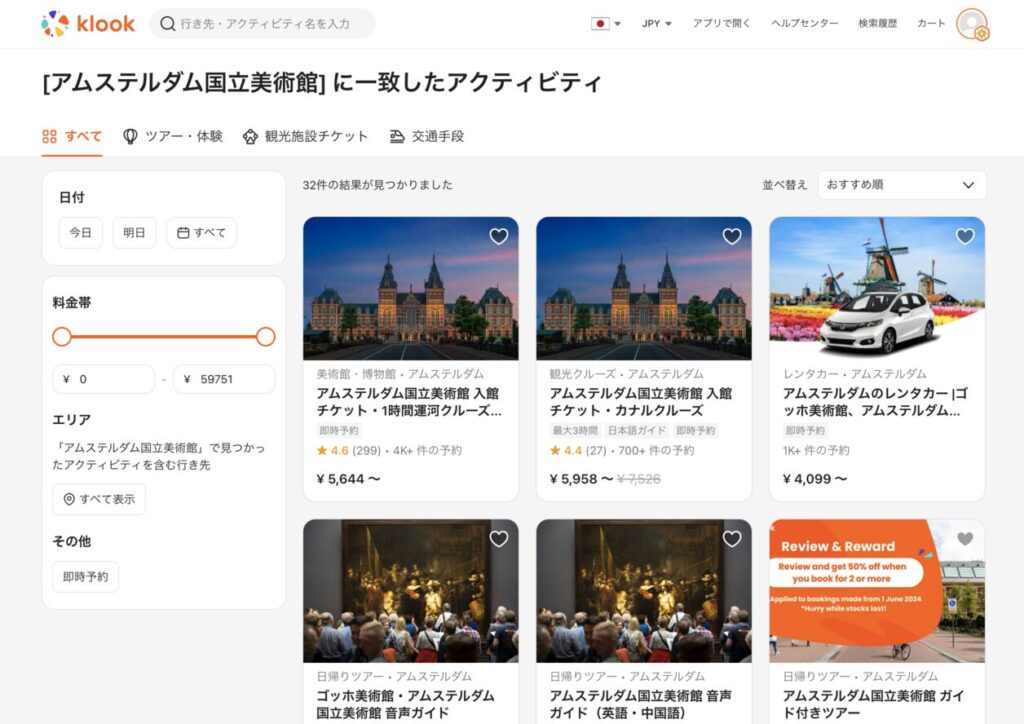Image resolution: width=1024 pixels, height=724 pixels.
Task: Toggle the 明日 date filter
Action: [x=134, y=233]
